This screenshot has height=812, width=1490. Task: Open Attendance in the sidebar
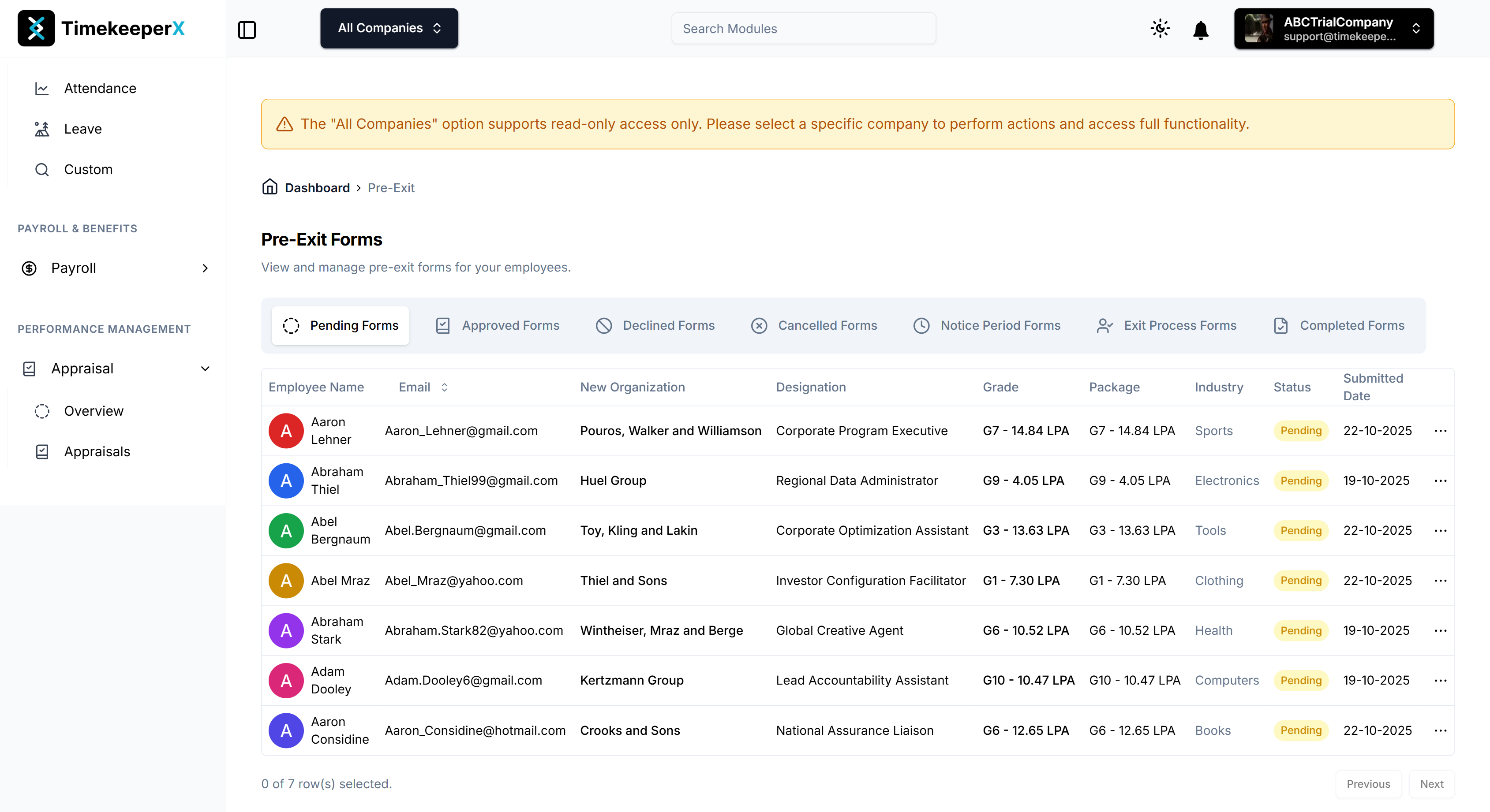click(x=100, y=89)
